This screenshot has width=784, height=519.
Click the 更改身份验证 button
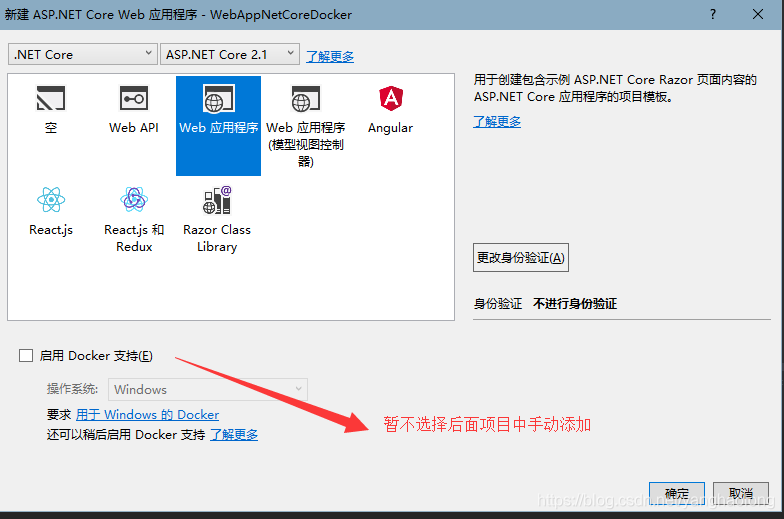tap(520, 258)
